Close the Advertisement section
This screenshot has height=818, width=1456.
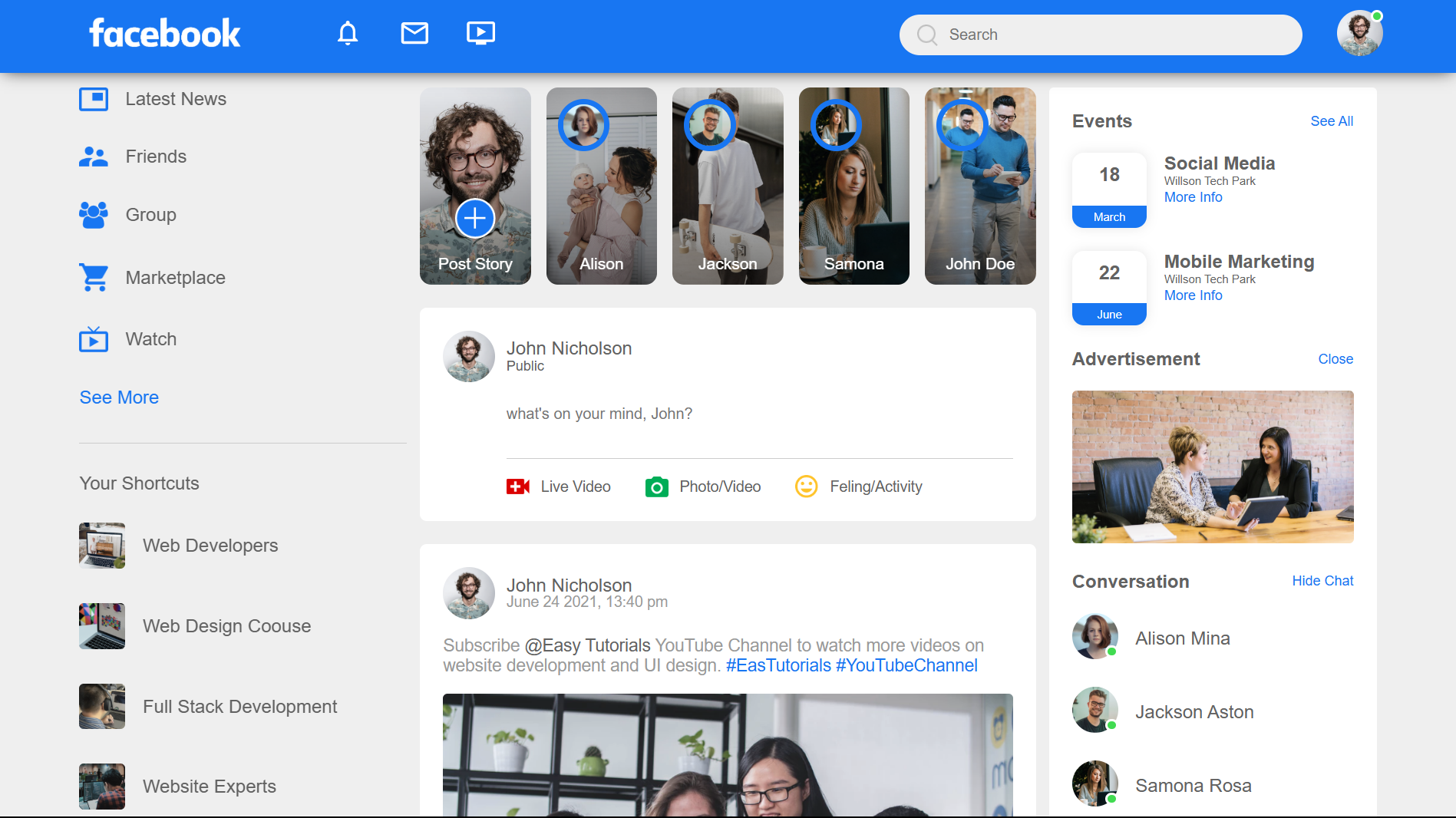click(x=1335, y=359)
